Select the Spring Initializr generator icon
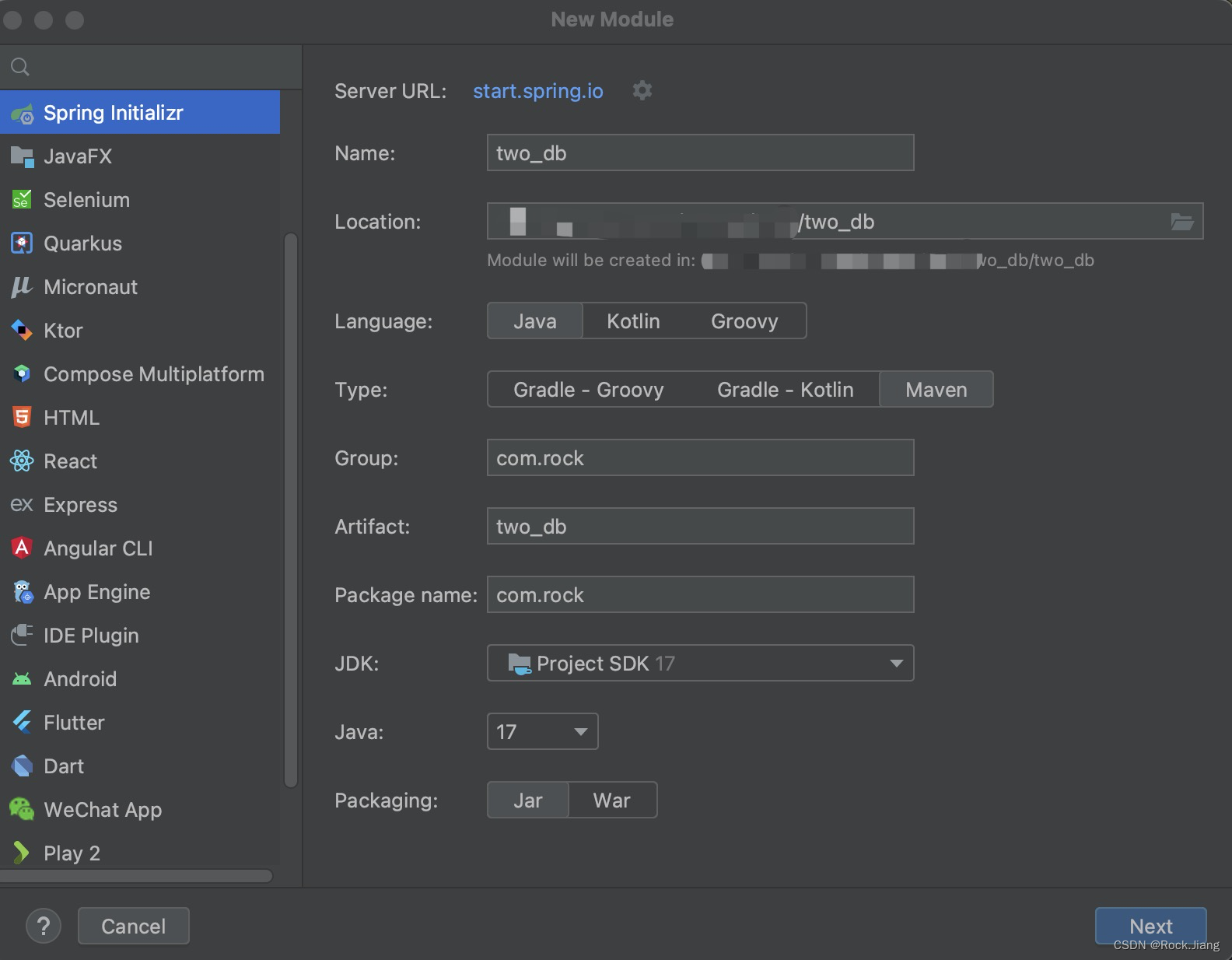The width and height of the screenshot is (1232, 960). tap(22, 114)
